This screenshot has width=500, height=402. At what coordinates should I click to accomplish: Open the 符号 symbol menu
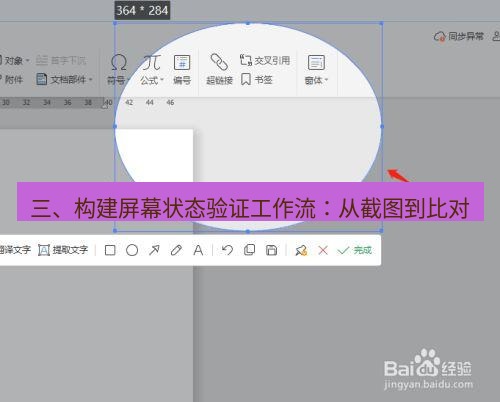tap(118, 69)
